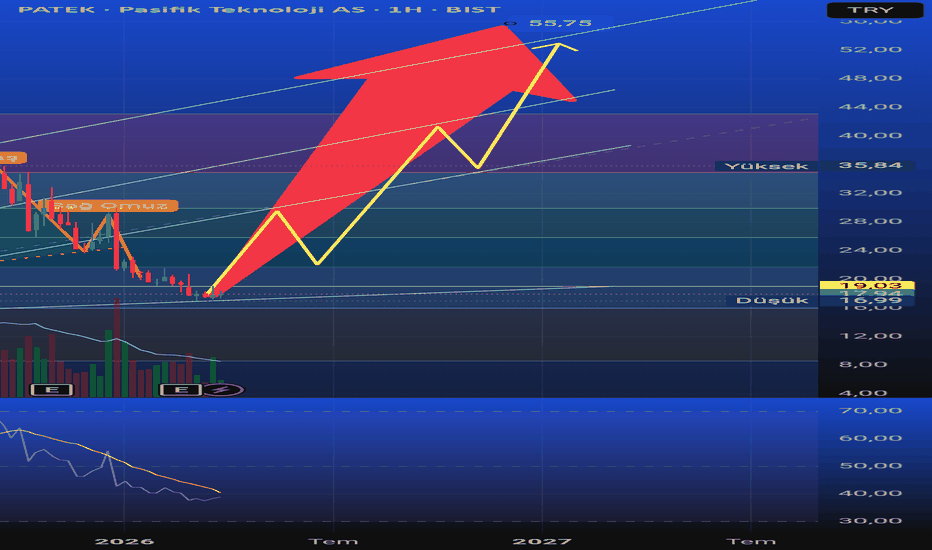Click the Tem label between 2026 and 2027
This screenshot has height=550, width=932.
tap(333, 541)
